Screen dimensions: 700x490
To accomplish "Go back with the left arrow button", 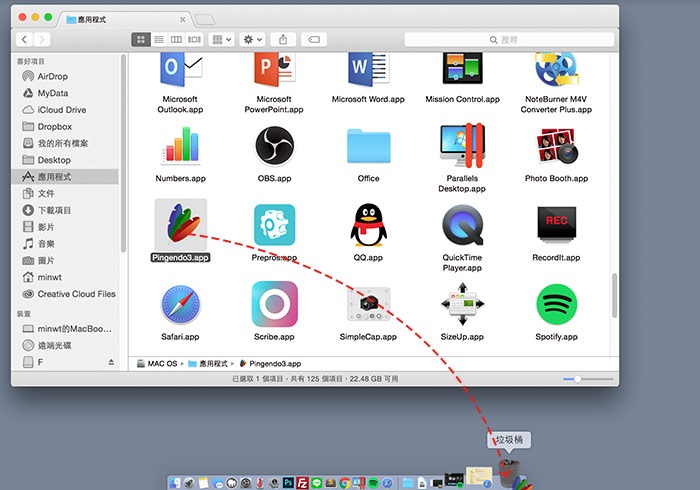I will 25,40.
